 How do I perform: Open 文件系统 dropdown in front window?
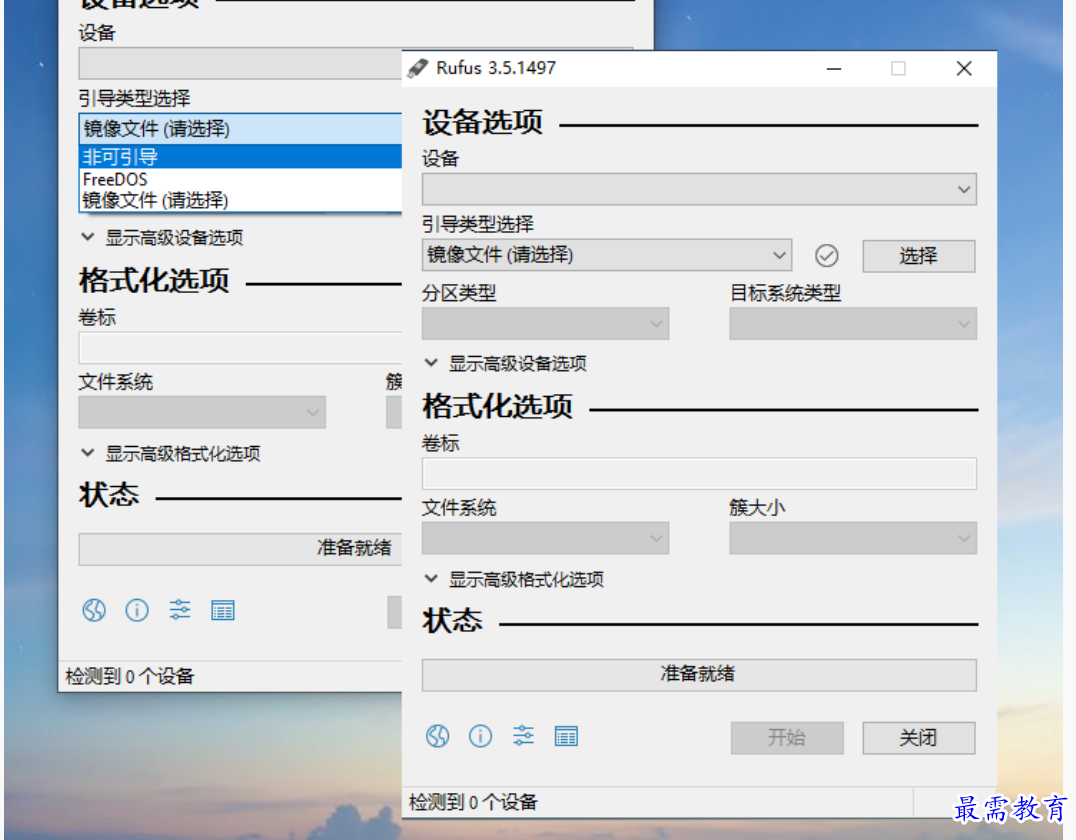546,538
